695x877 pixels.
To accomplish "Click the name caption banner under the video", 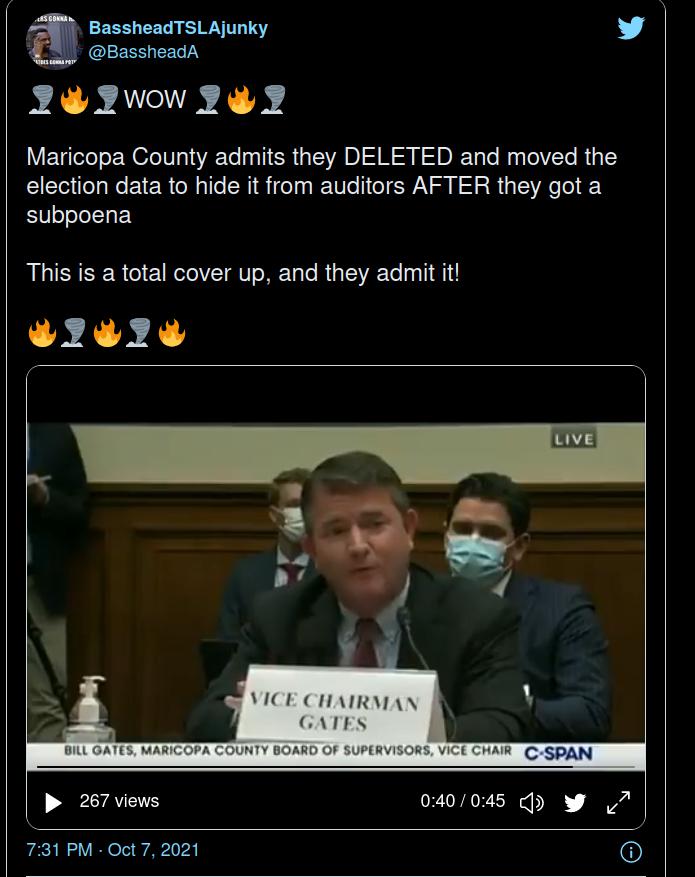I will [x=288, y=751].
